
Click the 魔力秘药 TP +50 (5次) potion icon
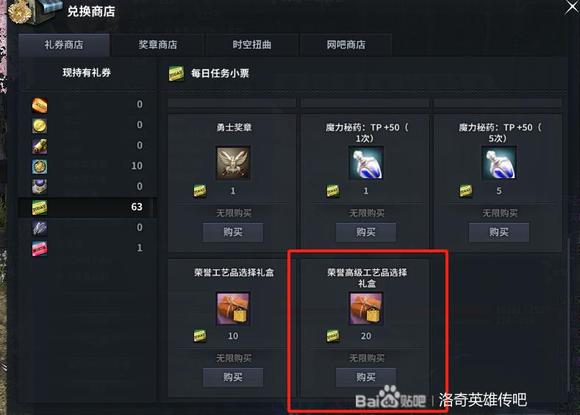(x=499, y=163)
